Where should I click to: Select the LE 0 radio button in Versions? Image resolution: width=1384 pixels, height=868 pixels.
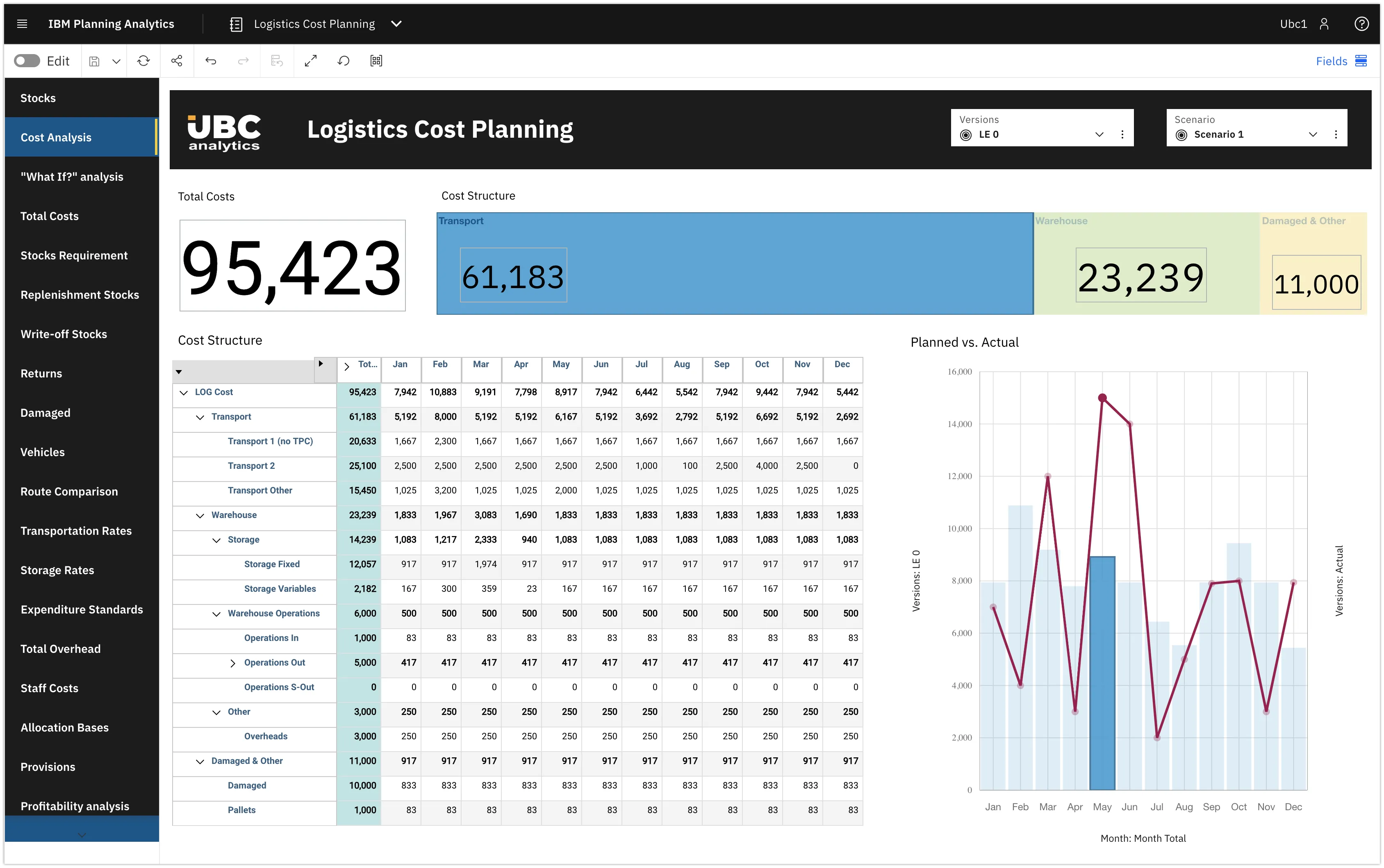(x=966, y=135)
